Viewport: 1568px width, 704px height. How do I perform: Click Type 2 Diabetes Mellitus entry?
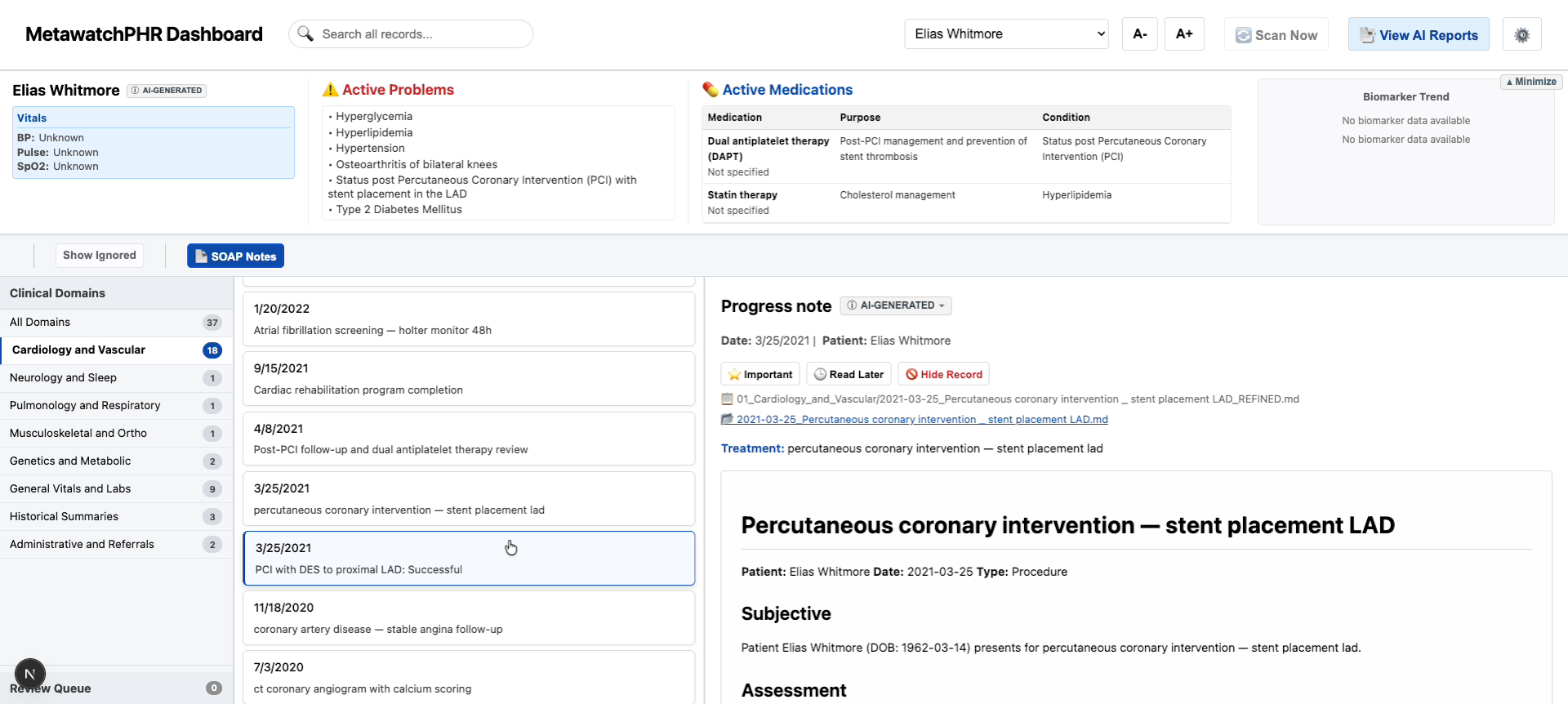(399, 210)
